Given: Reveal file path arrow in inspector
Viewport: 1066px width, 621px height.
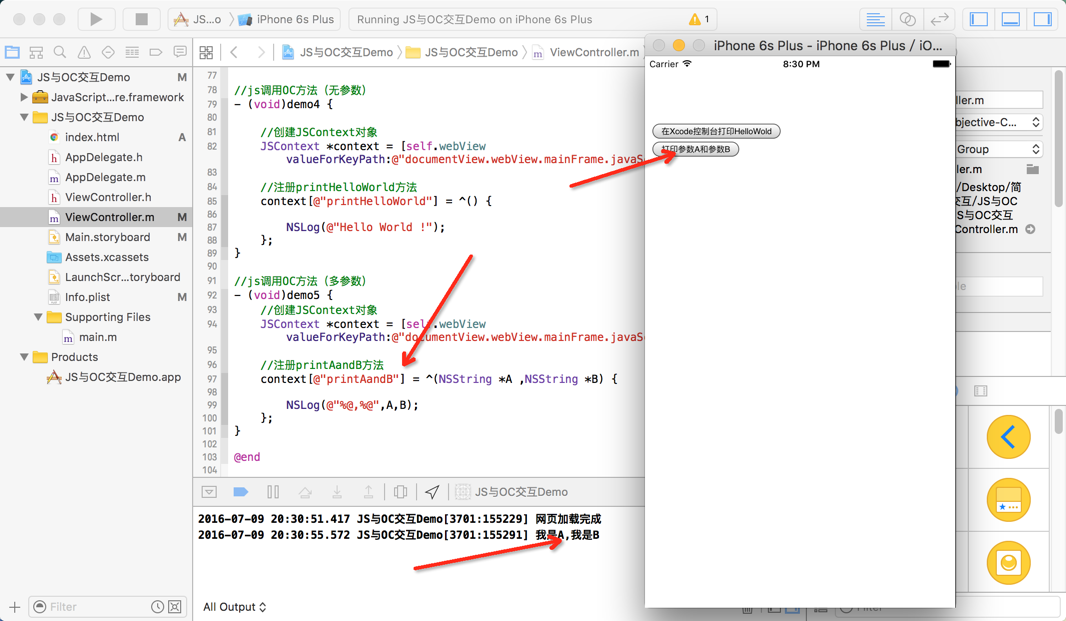Looking at the screenshot, I should coord(1031,229).
